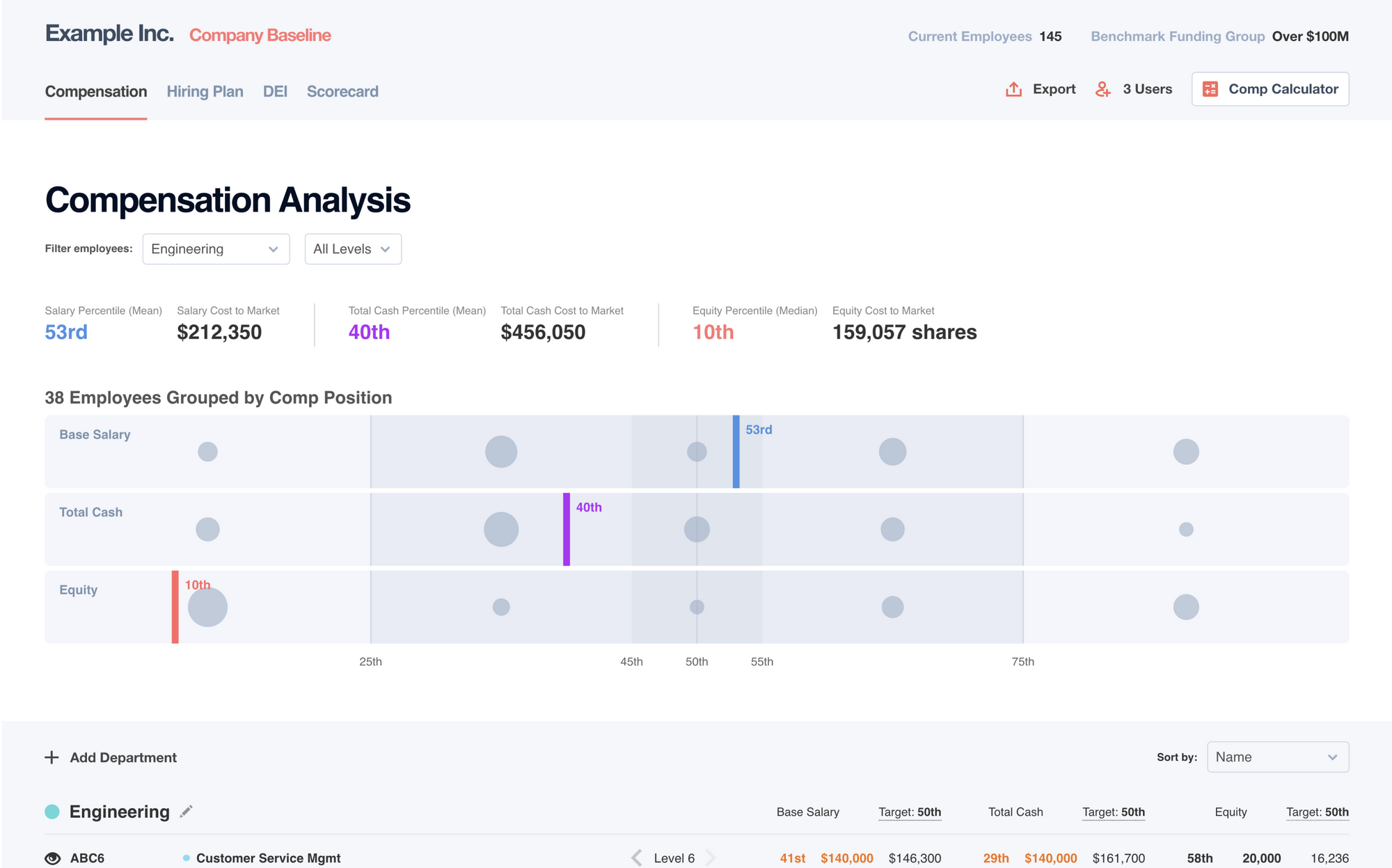The image size is (1392, 868).
Task: Click the Comp Calculator button
Action: coord(1270,89)
